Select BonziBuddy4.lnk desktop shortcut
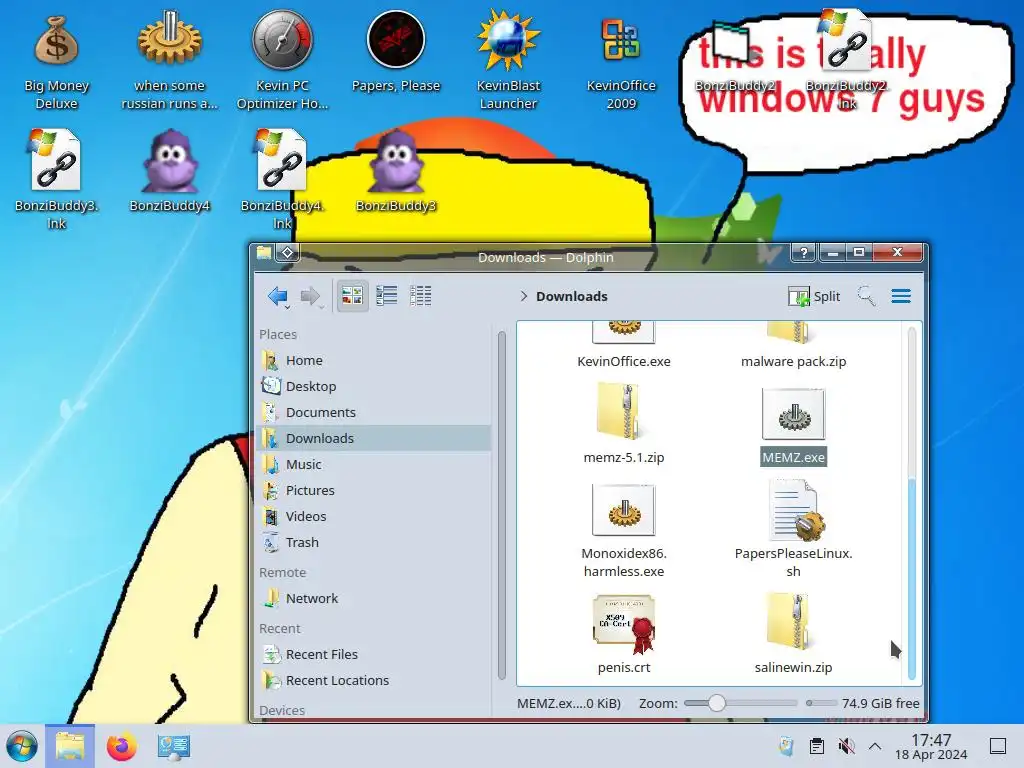The width and height of the screenshot is (1024, 768). 282,180
